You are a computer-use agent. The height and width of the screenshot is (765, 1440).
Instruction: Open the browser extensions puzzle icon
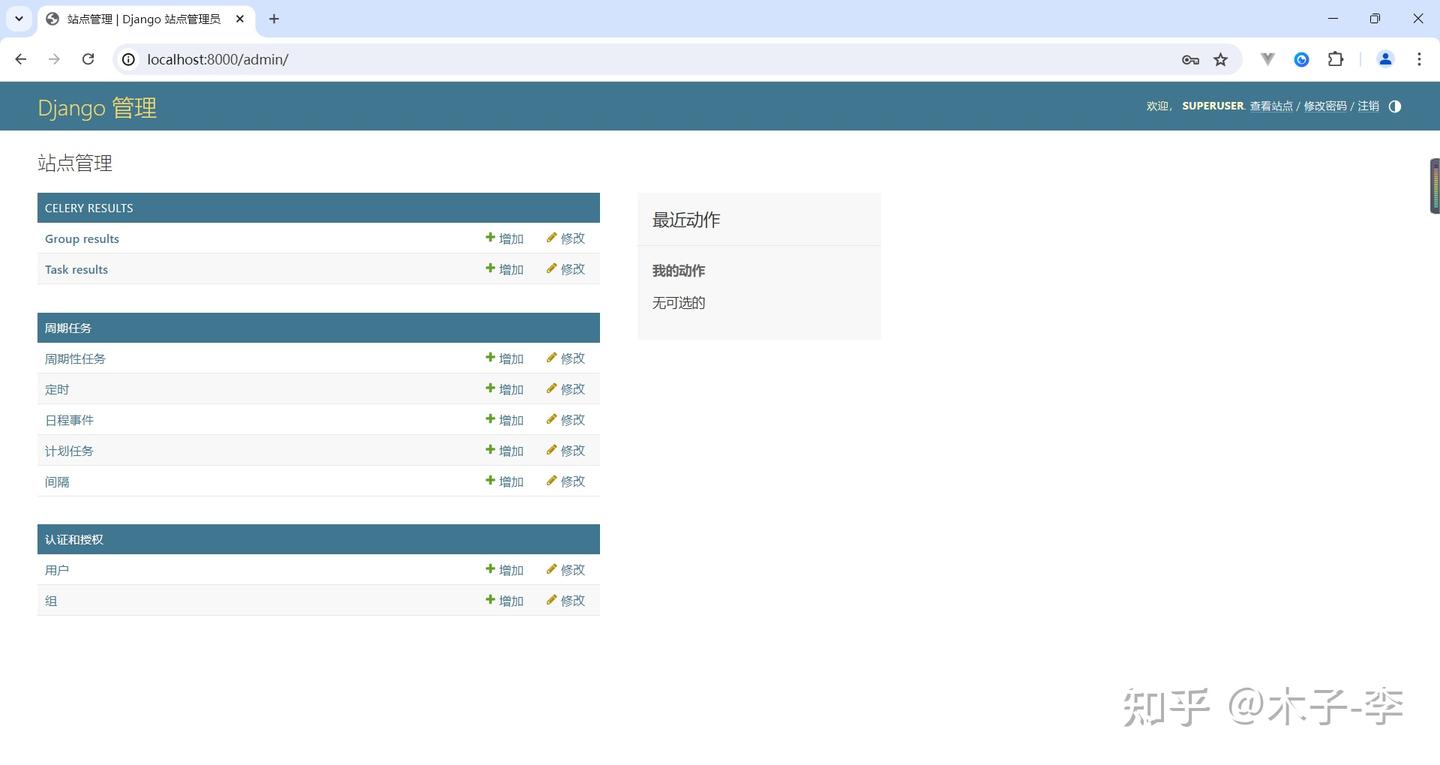[1335, 59]
